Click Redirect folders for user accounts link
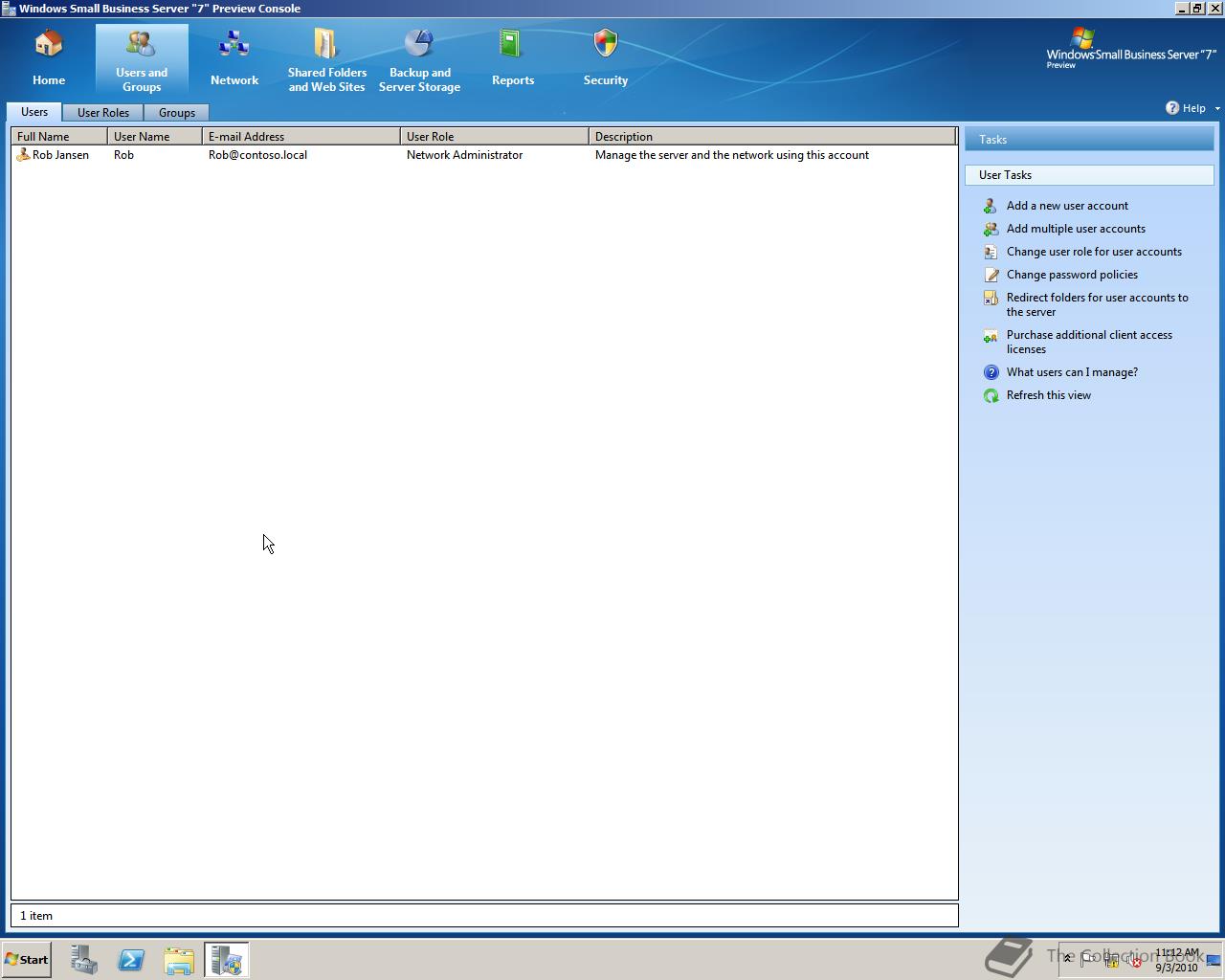 point(1097,304)
